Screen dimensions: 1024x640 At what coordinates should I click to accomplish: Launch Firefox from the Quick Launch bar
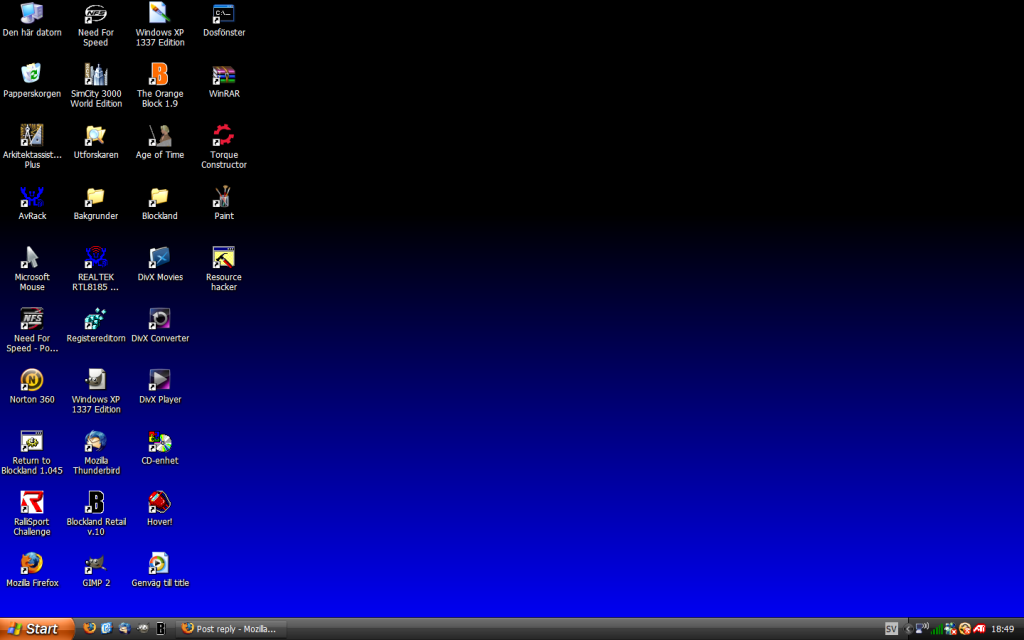click(x=90, y=629)
